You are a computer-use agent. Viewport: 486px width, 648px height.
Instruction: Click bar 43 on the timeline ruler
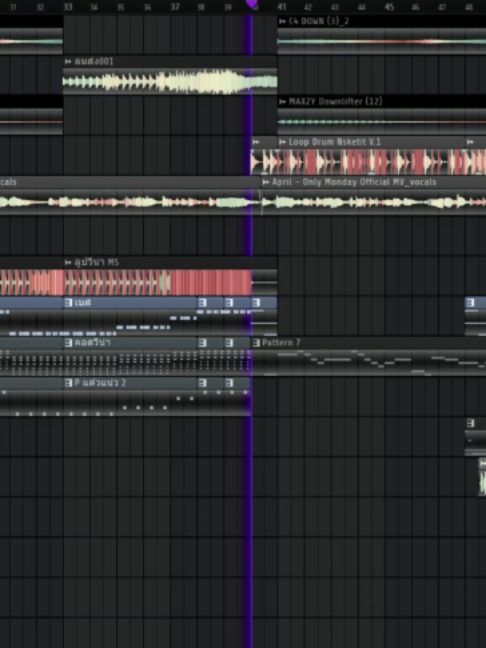[x=335, y=7]
